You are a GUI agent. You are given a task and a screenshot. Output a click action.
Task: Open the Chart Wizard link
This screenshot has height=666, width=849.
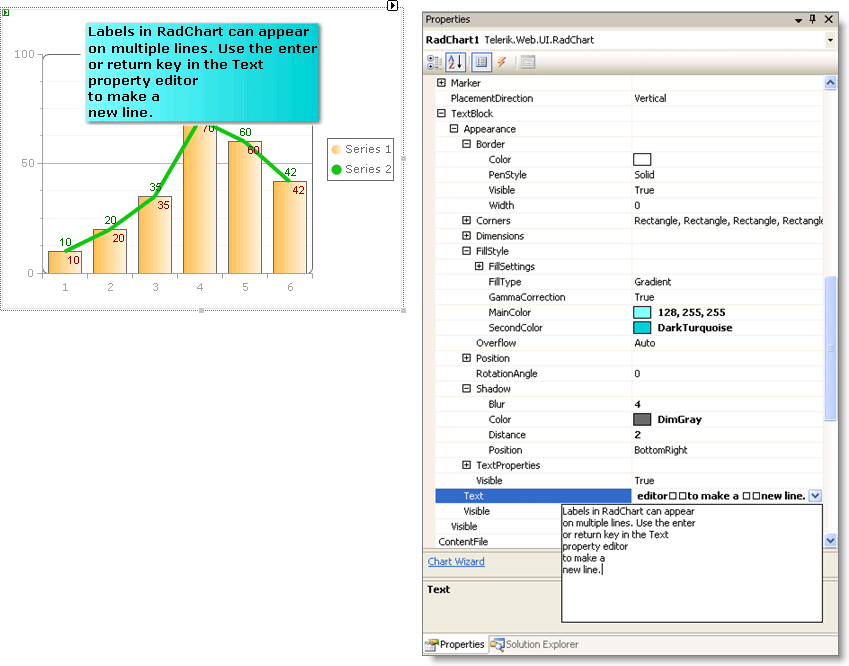click(x=456, y=561)
